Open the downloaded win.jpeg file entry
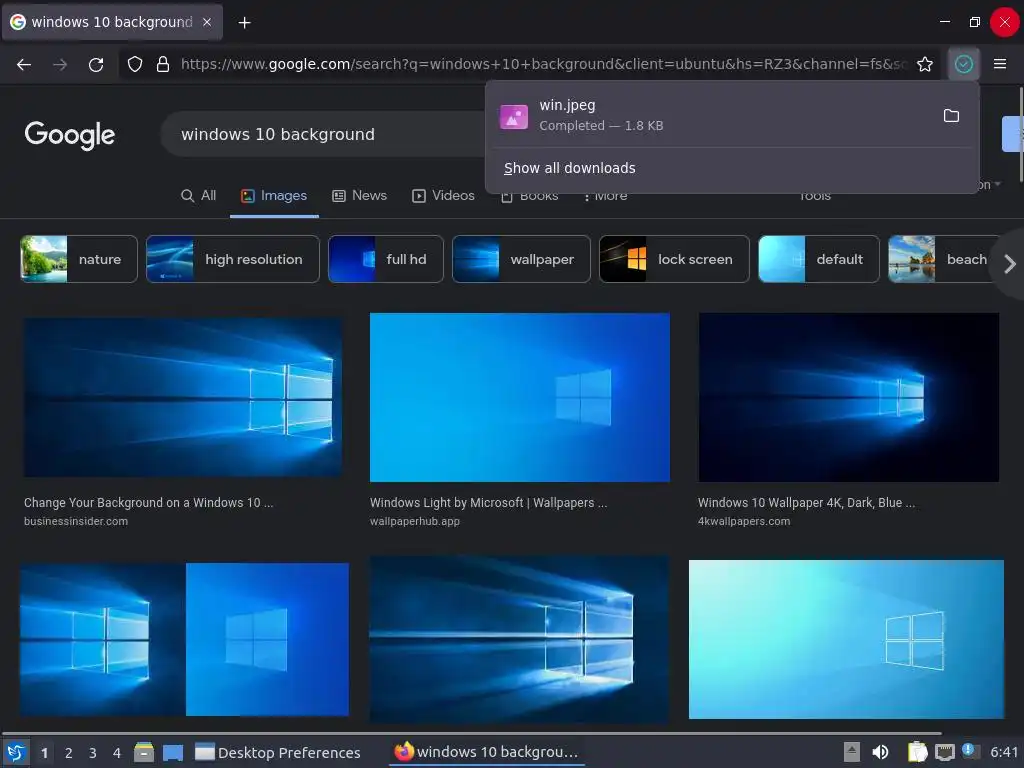This screenshot has width=1024, height=768. 714,116
